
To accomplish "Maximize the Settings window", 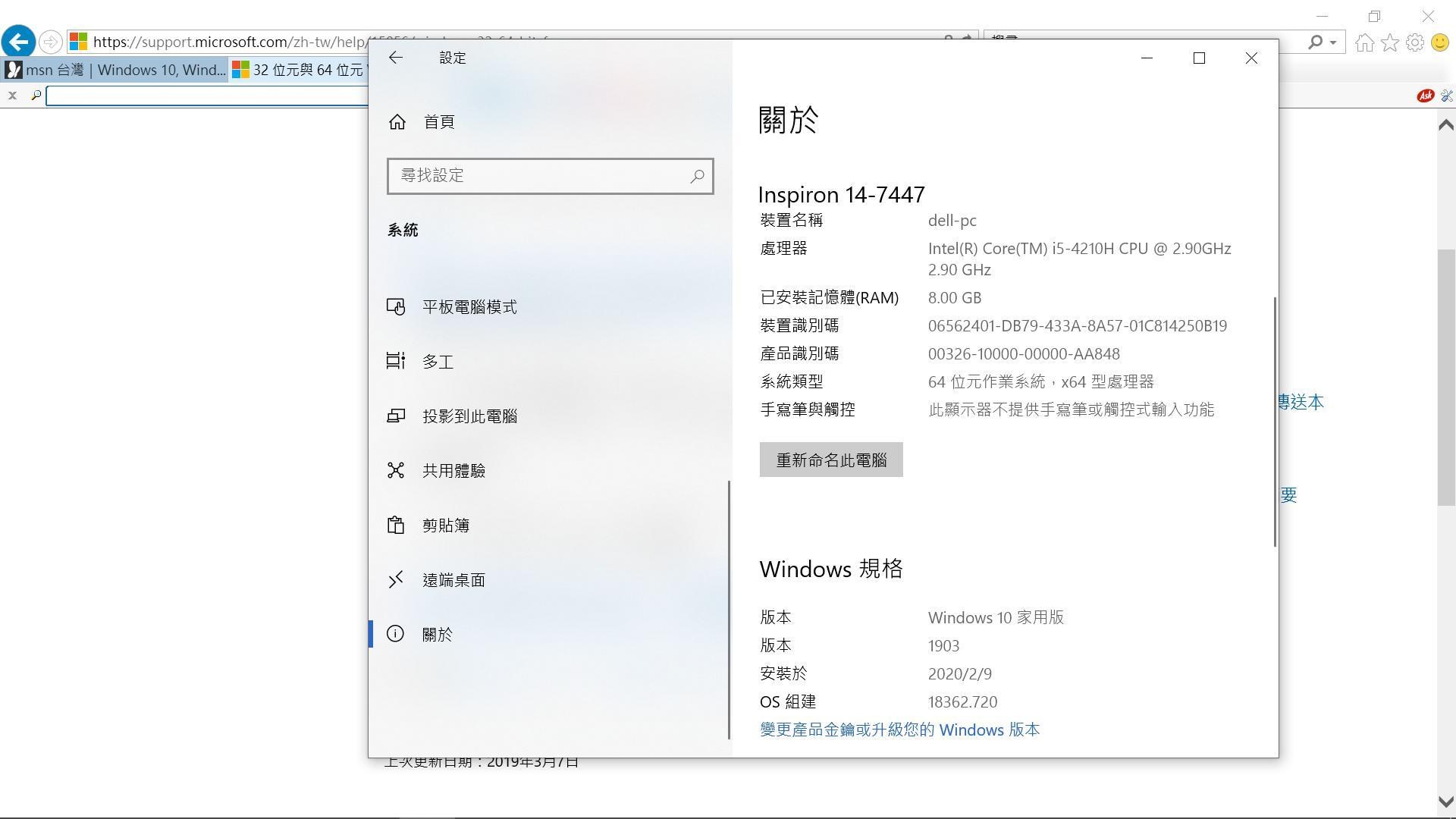I will 1199,58.
